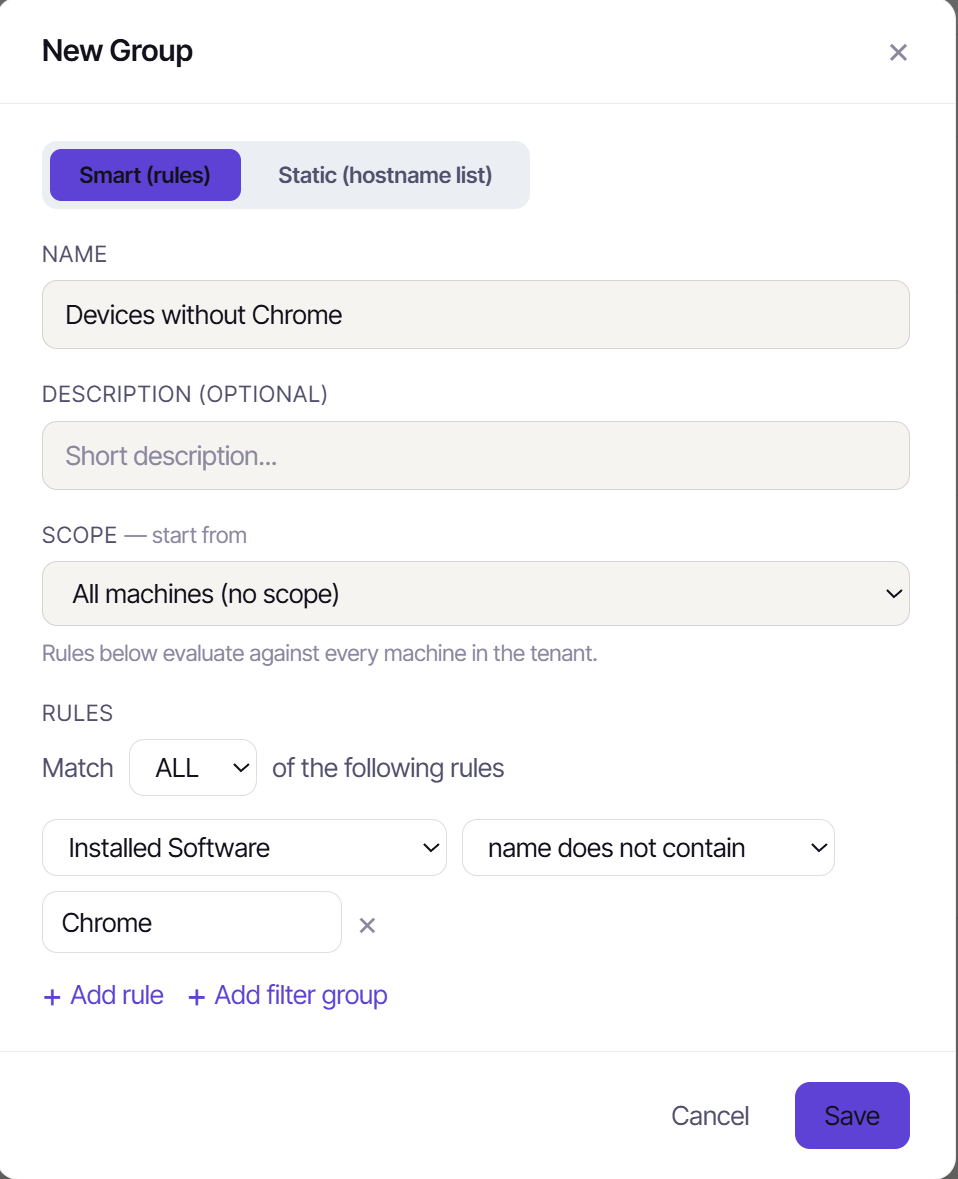This screenshot has height=1179, width=958.
Task: Click Add filter group link
Action: coord(287,996)
